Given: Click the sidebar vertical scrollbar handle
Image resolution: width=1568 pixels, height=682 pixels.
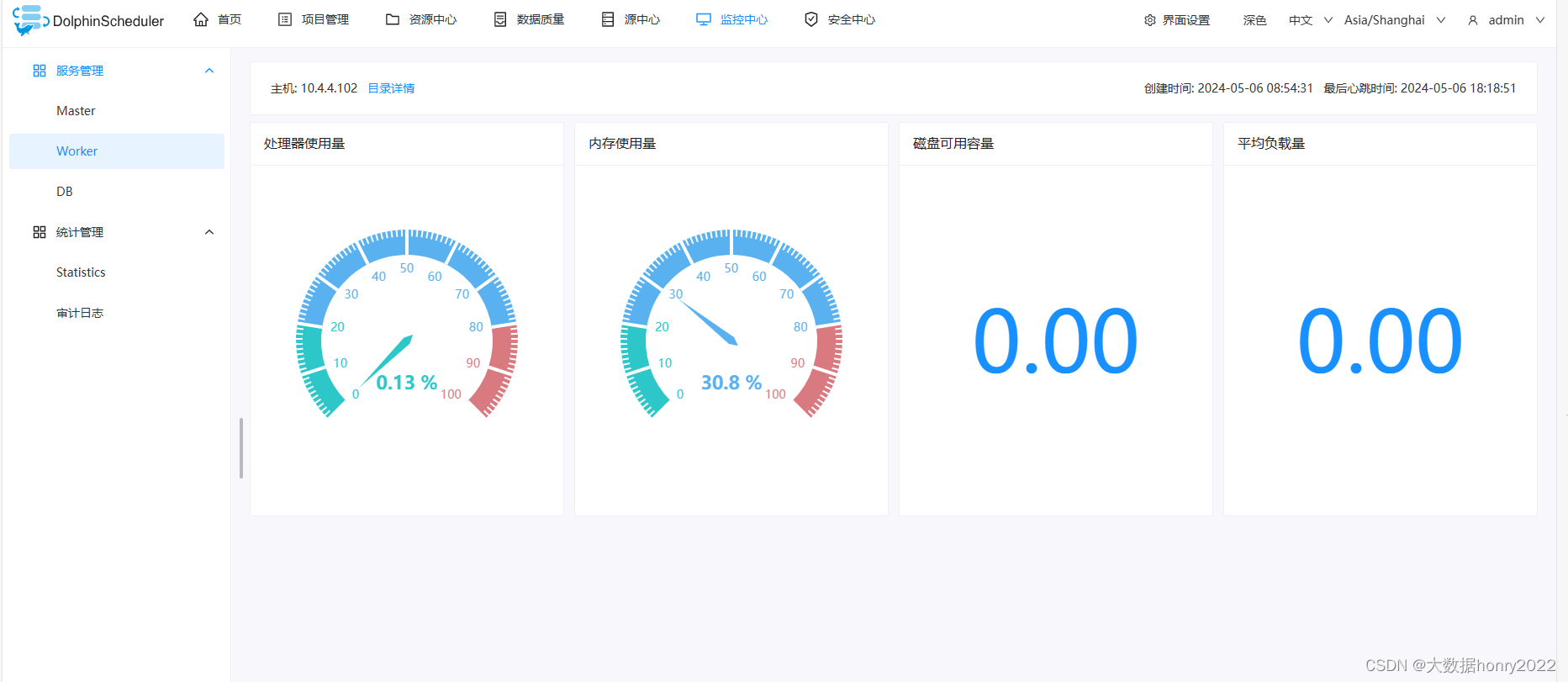Looking at the screenshot, I should click(x=241, y=448).
